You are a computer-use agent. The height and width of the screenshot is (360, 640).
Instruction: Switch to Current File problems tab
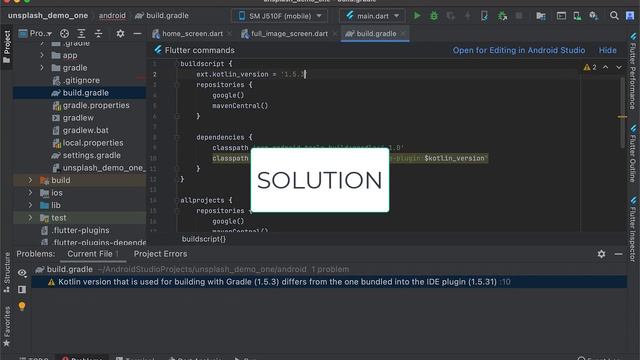[93, 254]
